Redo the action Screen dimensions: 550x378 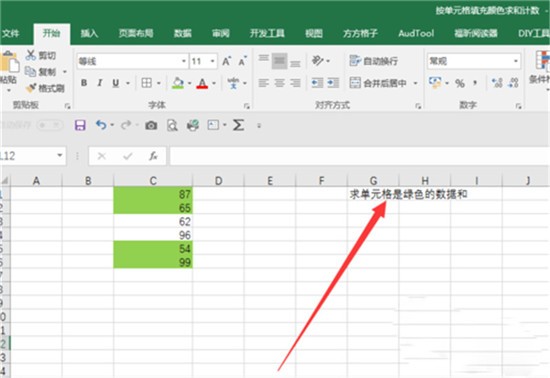(x=126, y=125)
